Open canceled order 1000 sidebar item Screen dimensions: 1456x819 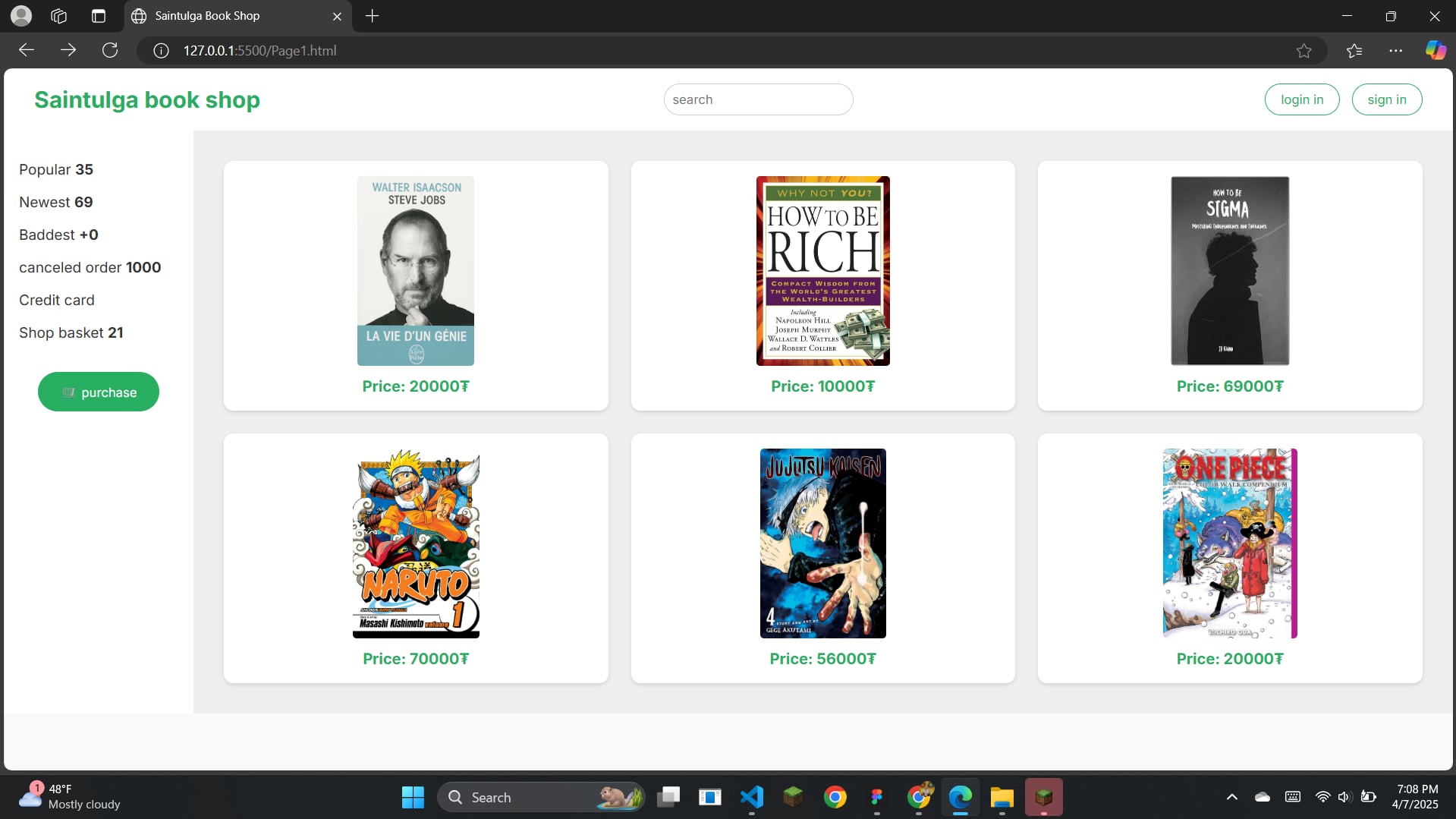[x=90, y=267]
